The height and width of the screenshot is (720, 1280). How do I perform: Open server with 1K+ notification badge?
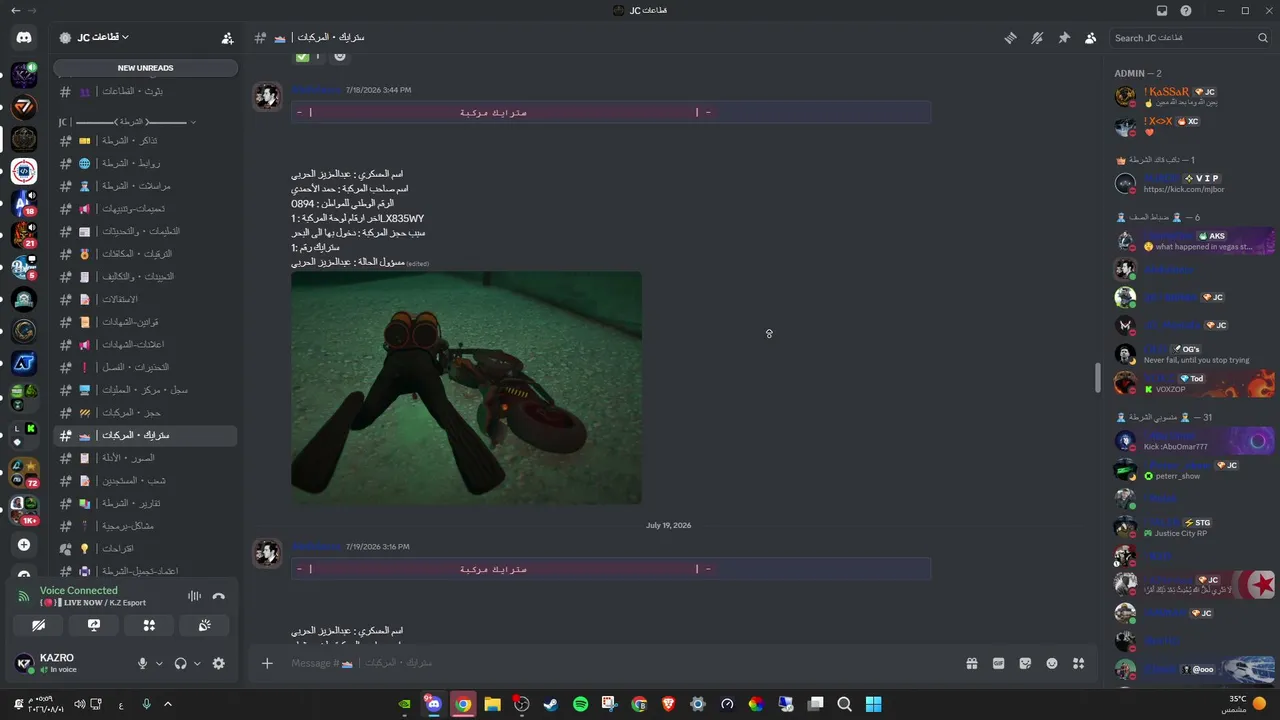tap(24, 509)
